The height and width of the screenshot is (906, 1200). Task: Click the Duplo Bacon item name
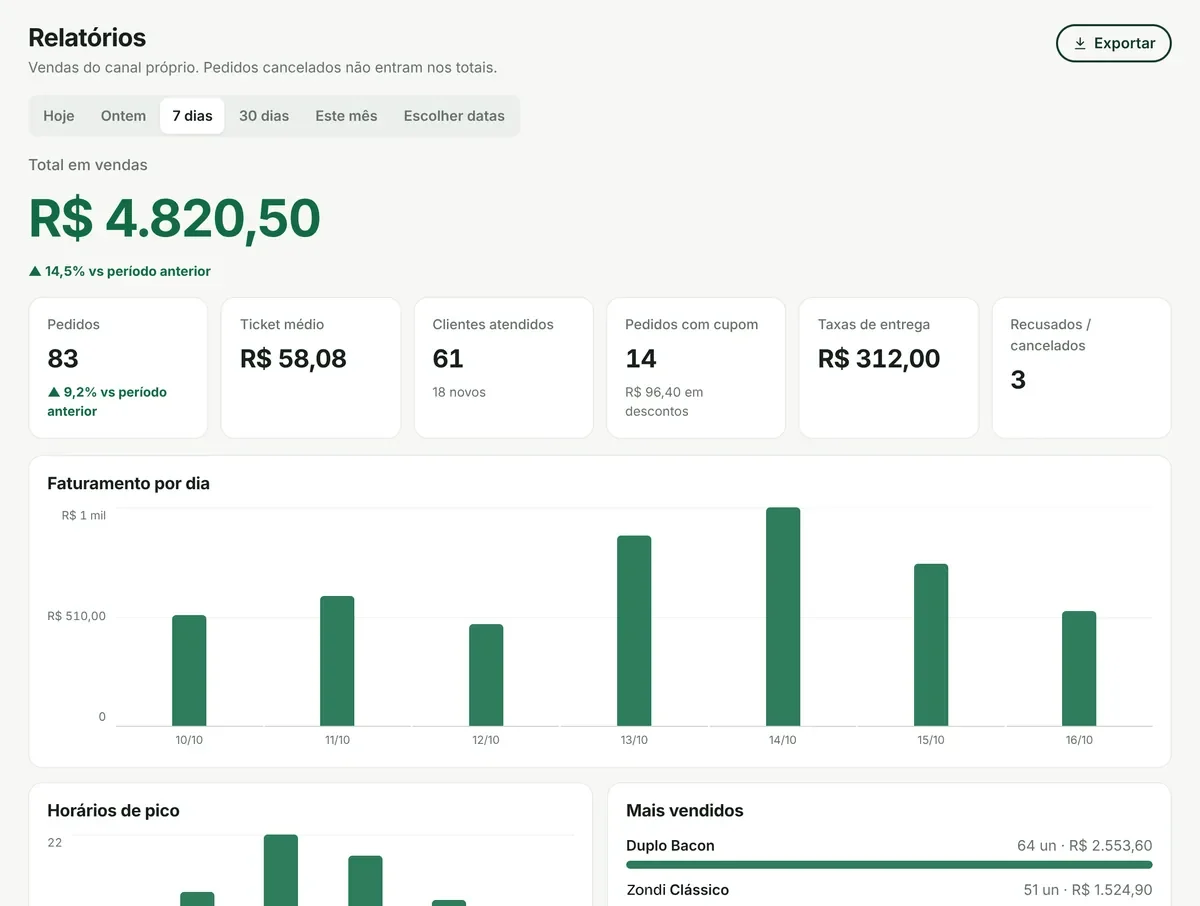click(x=670, y=845)
